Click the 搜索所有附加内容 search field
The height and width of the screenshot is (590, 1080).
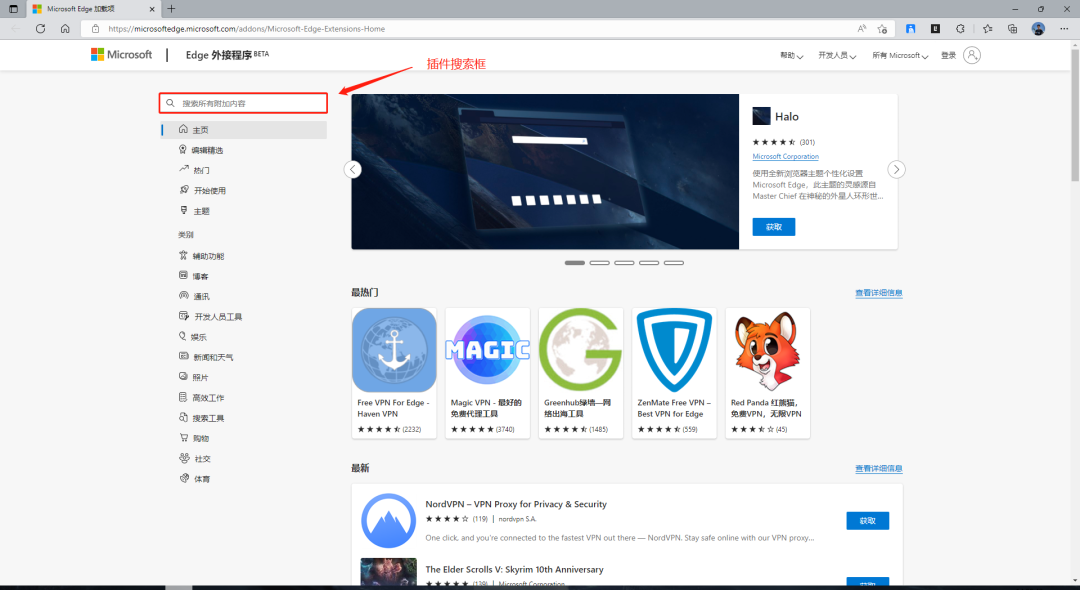tap(243, 103)
